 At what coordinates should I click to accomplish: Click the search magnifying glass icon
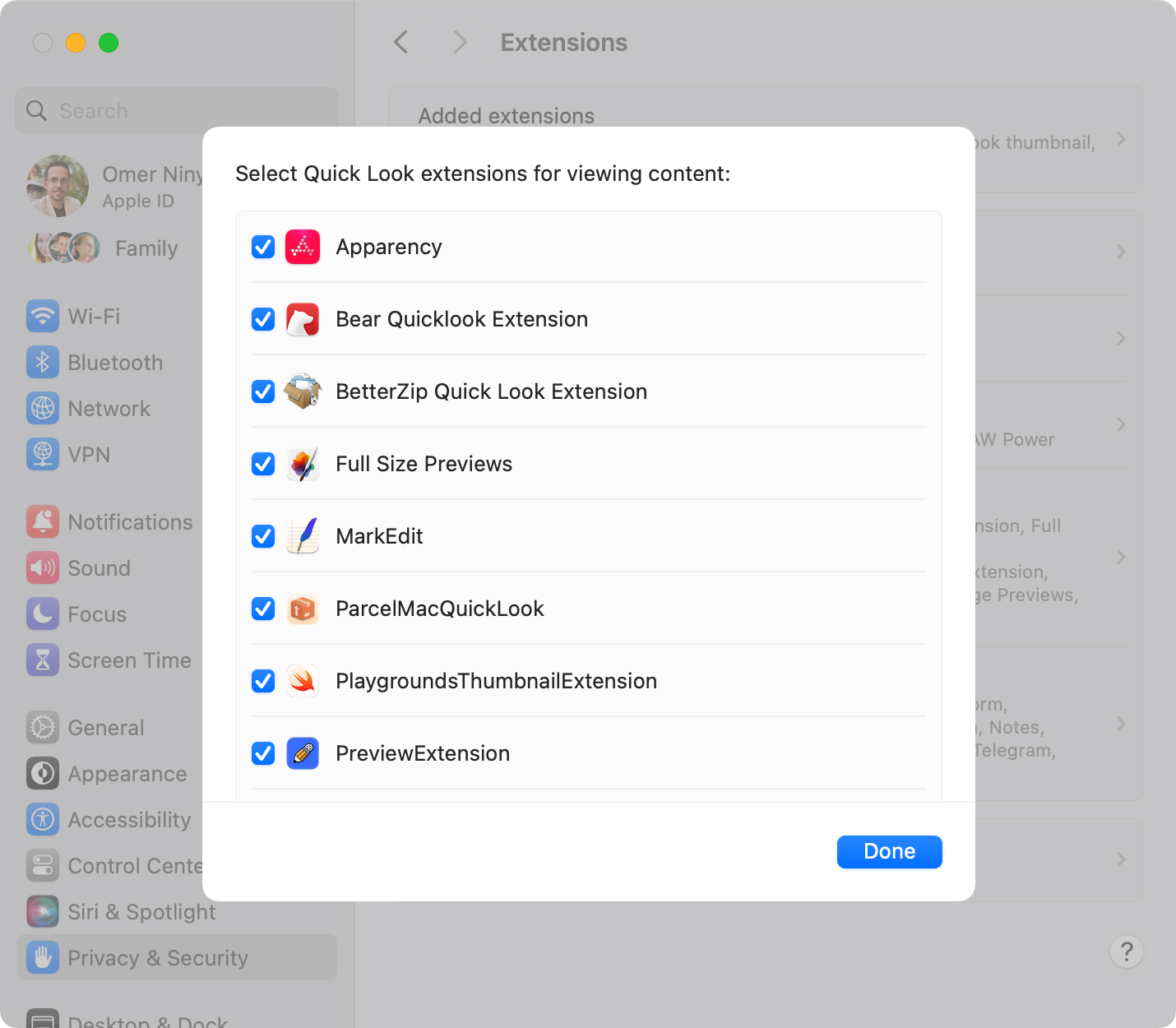pyautogui.click(x=36, y=111)
